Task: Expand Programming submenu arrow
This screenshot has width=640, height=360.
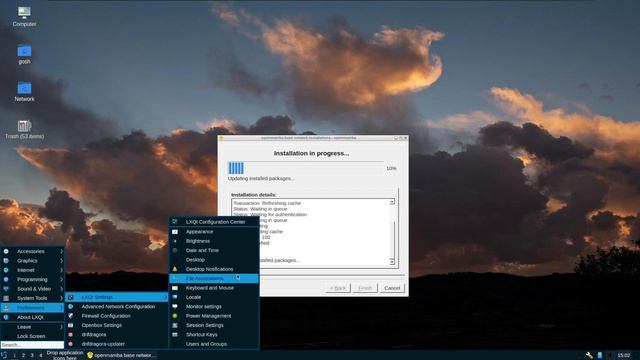Action: 61,280
